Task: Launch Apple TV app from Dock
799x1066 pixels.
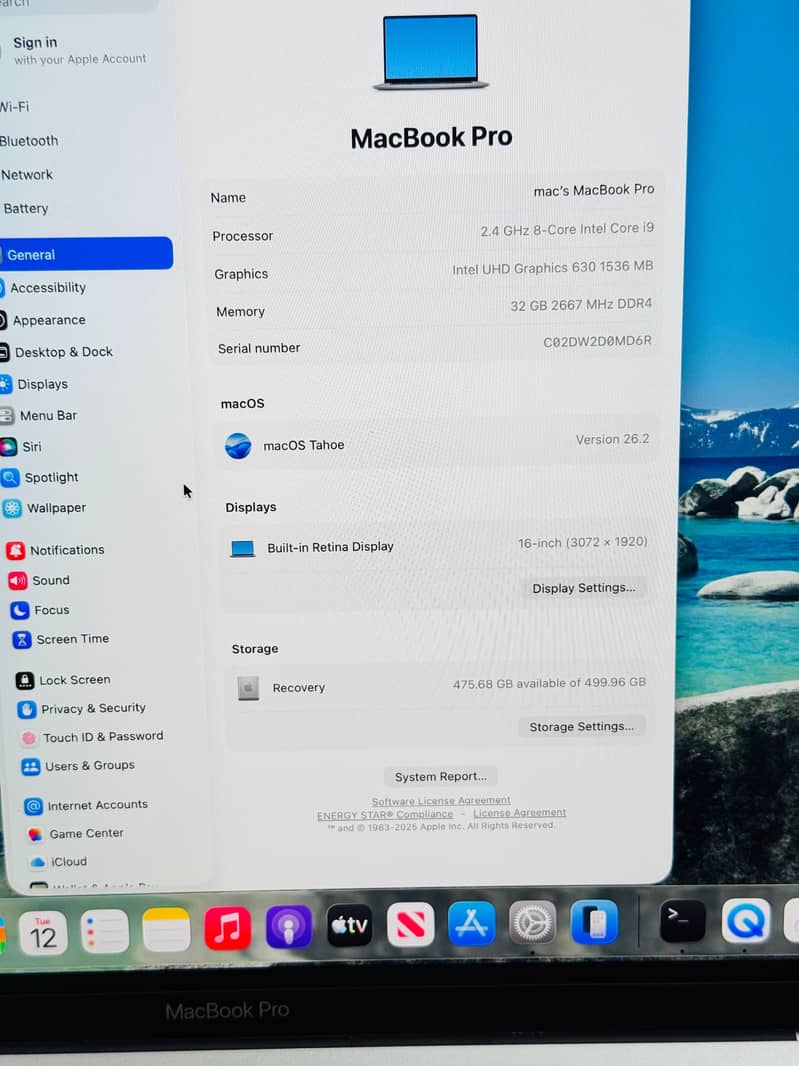Action: click(x=350, y=925)
